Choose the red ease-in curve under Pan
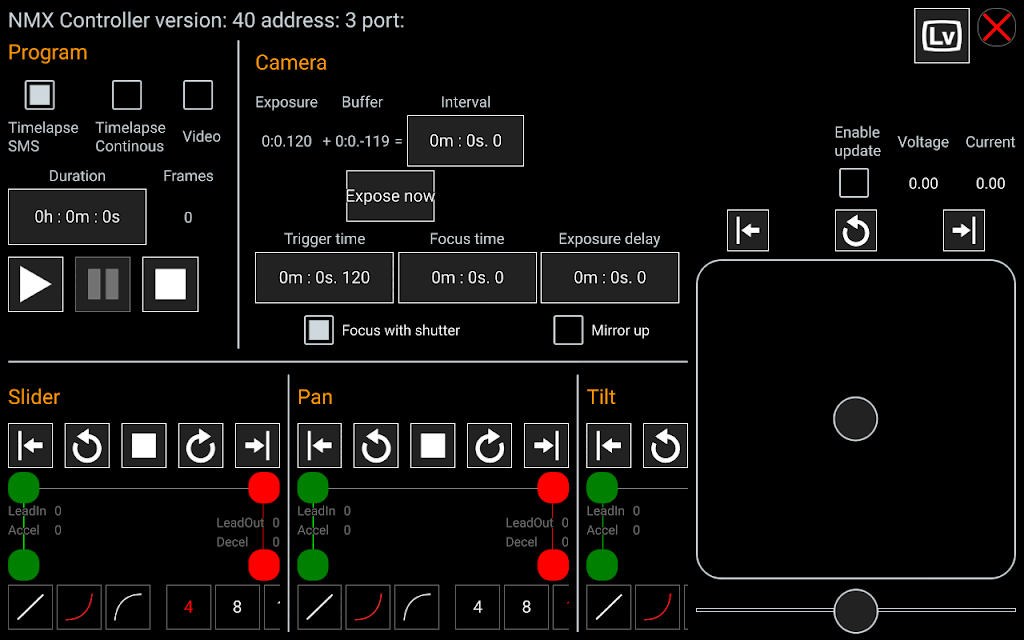The image size is (1024, 640). (368, 607)
